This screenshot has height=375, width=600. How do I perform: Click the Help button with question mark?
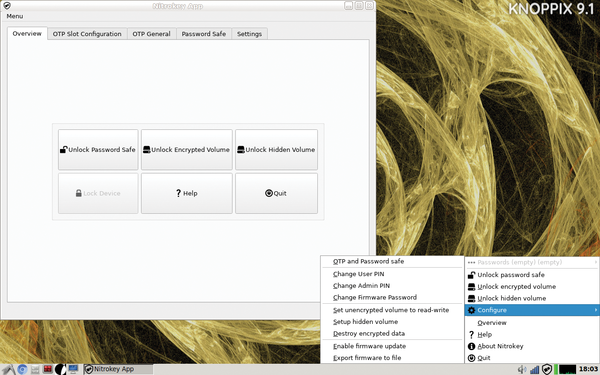coord(187,193)
